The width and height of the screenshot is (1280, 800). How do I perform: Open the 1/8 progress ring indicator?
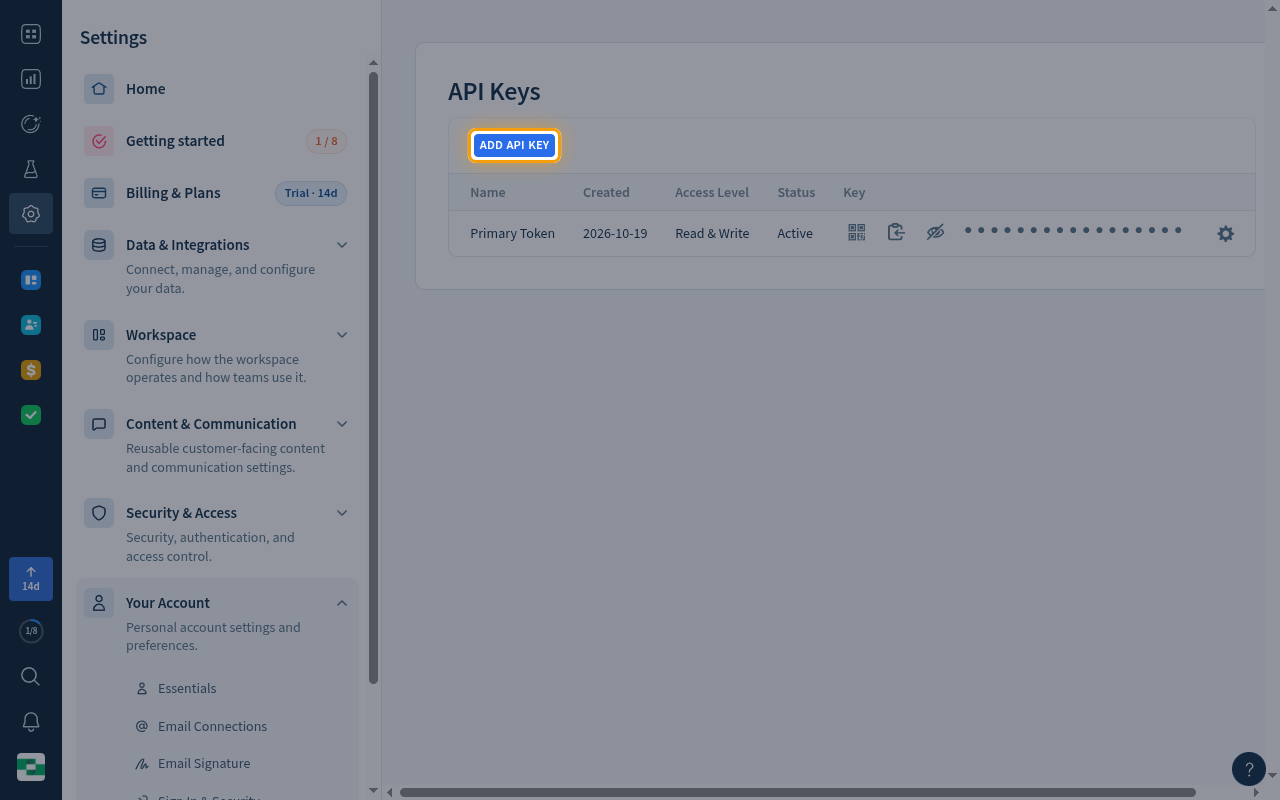click(31, 631)
